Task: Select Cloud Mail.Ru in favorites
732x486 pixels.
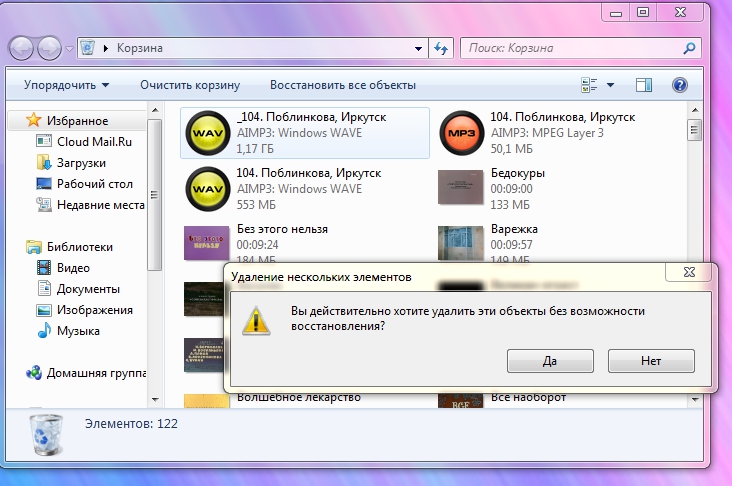Action: point(94,141)
